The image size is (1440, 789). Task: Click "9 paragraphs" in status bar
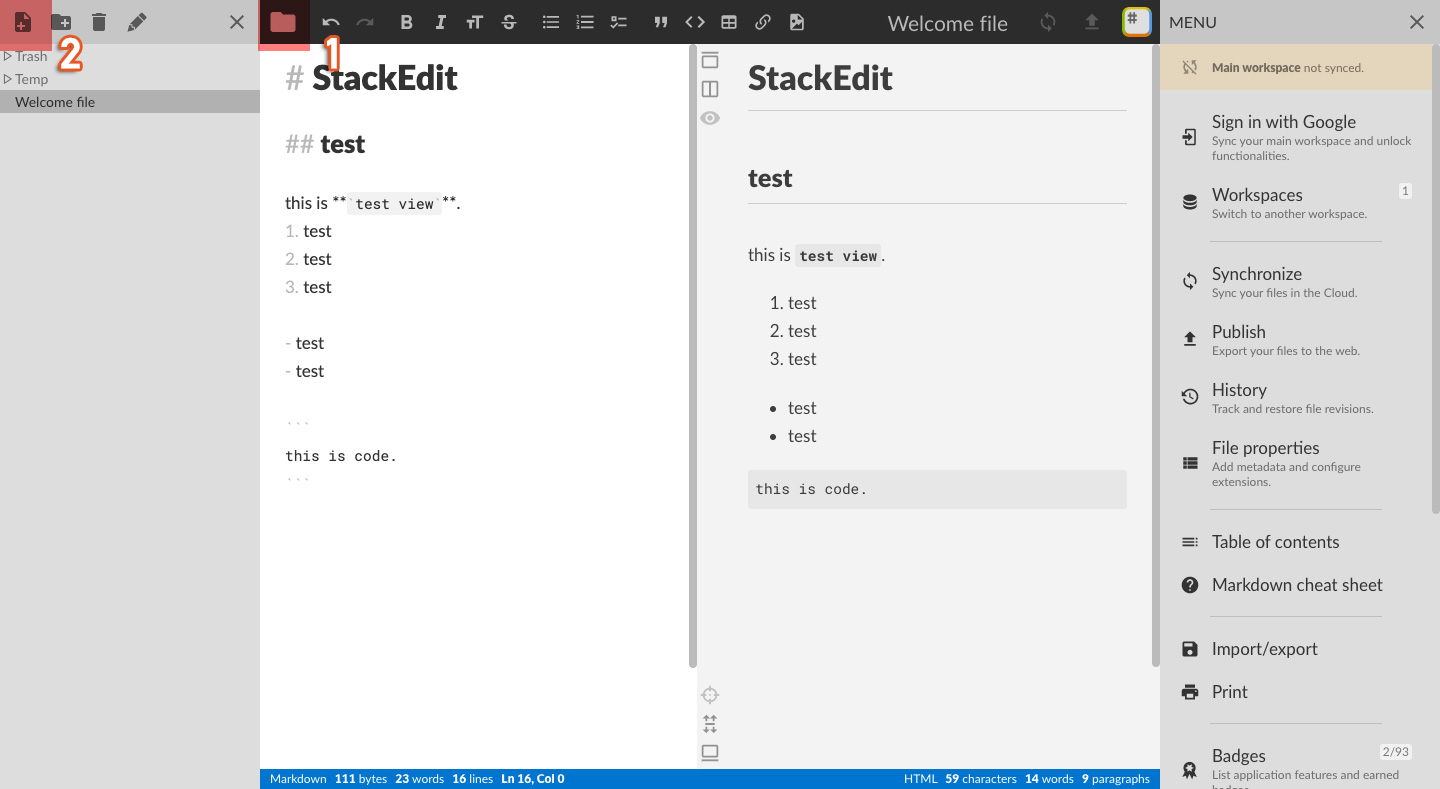coord(1116,779)
